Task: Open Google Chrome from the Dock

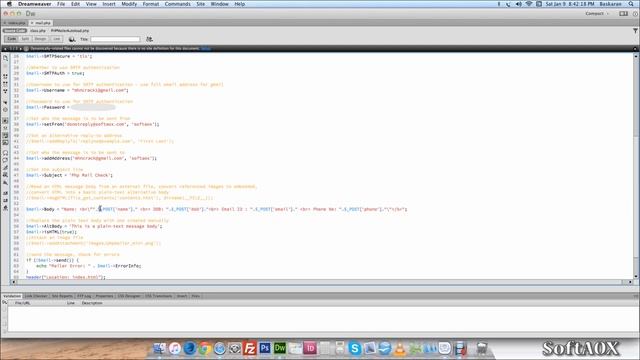Action: tap(205, 348)
